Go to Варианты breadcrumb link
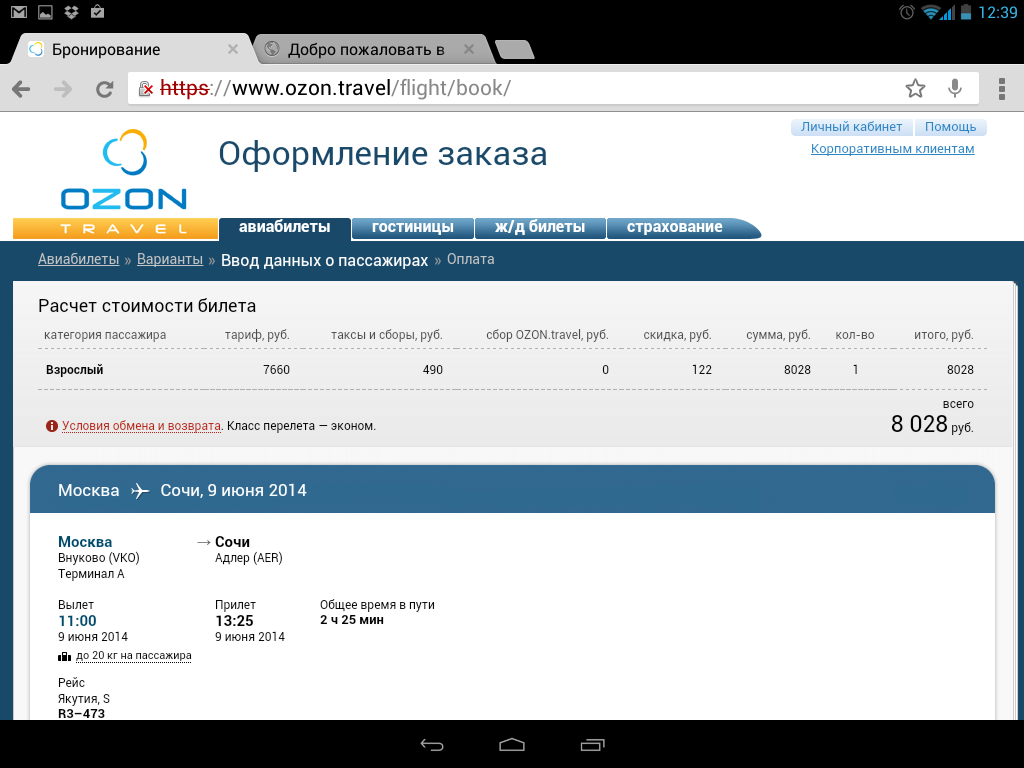The image size is (1024, 768). (x=170, y=259)
